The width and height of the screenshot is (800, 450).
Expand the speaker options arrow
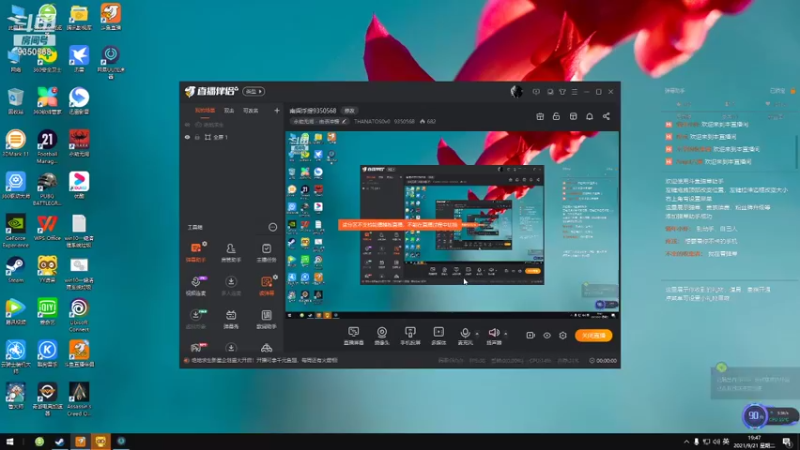[x=506, y=334]
